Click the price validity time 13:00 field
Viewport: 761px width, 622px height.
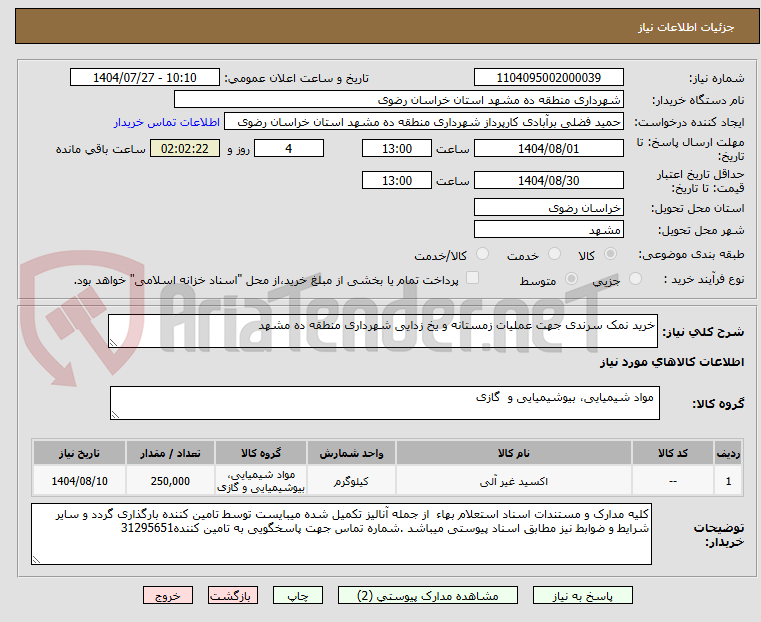[x=397, y=180]
